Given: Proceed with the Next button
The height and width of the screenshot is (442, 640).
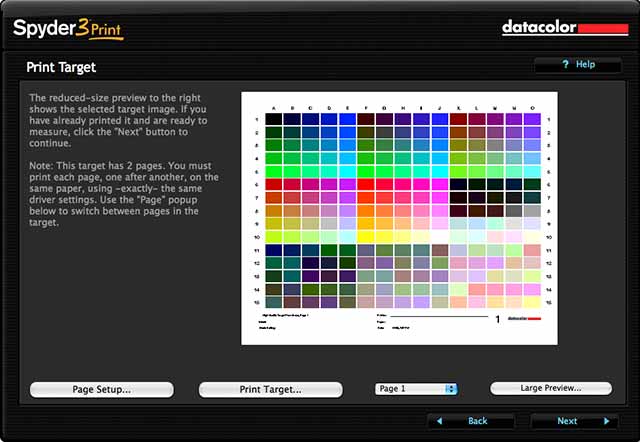Looking at the screenshot, I should click(x=574, y=421).
